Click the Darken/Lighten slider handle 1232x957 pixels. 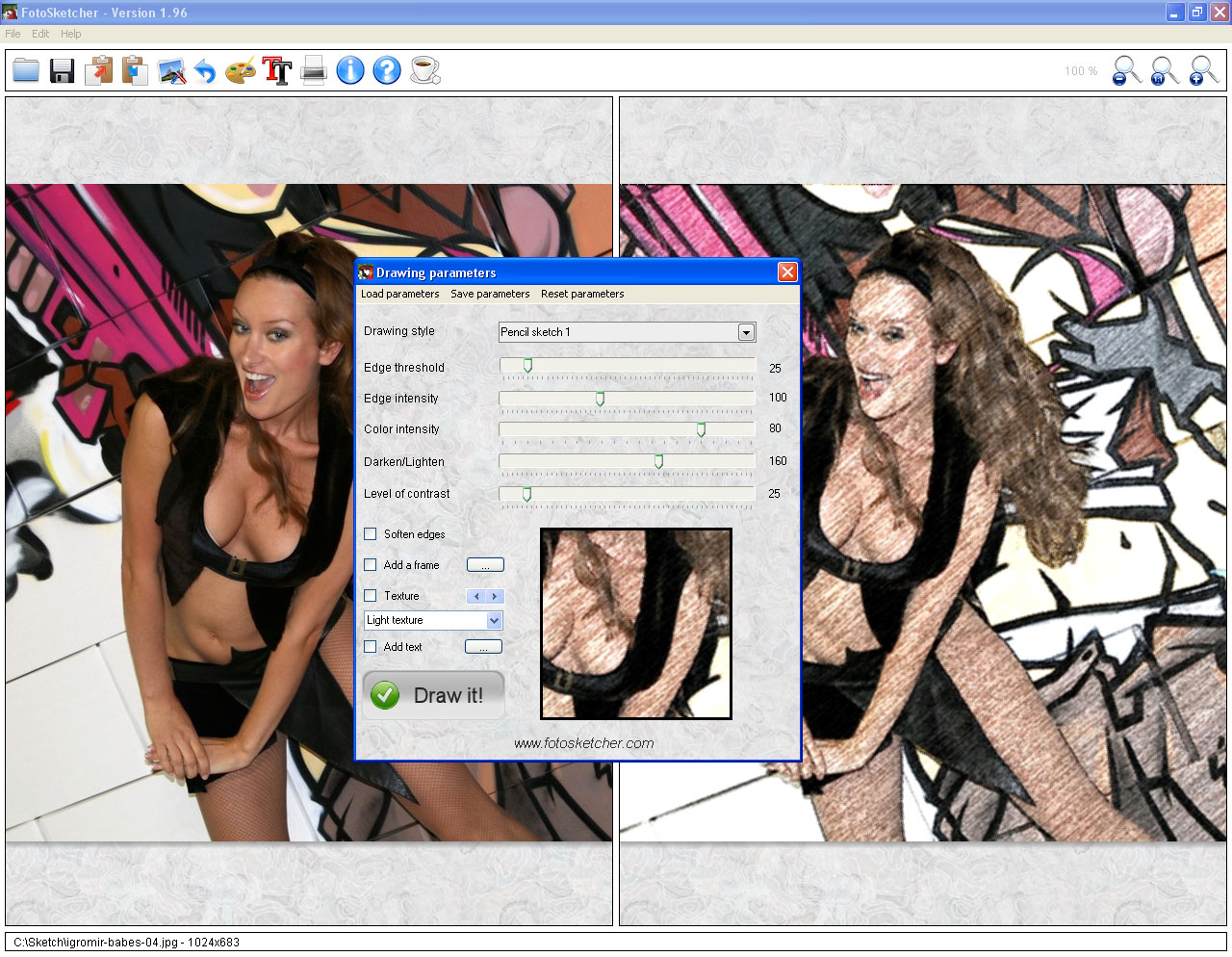pos(658,462)
